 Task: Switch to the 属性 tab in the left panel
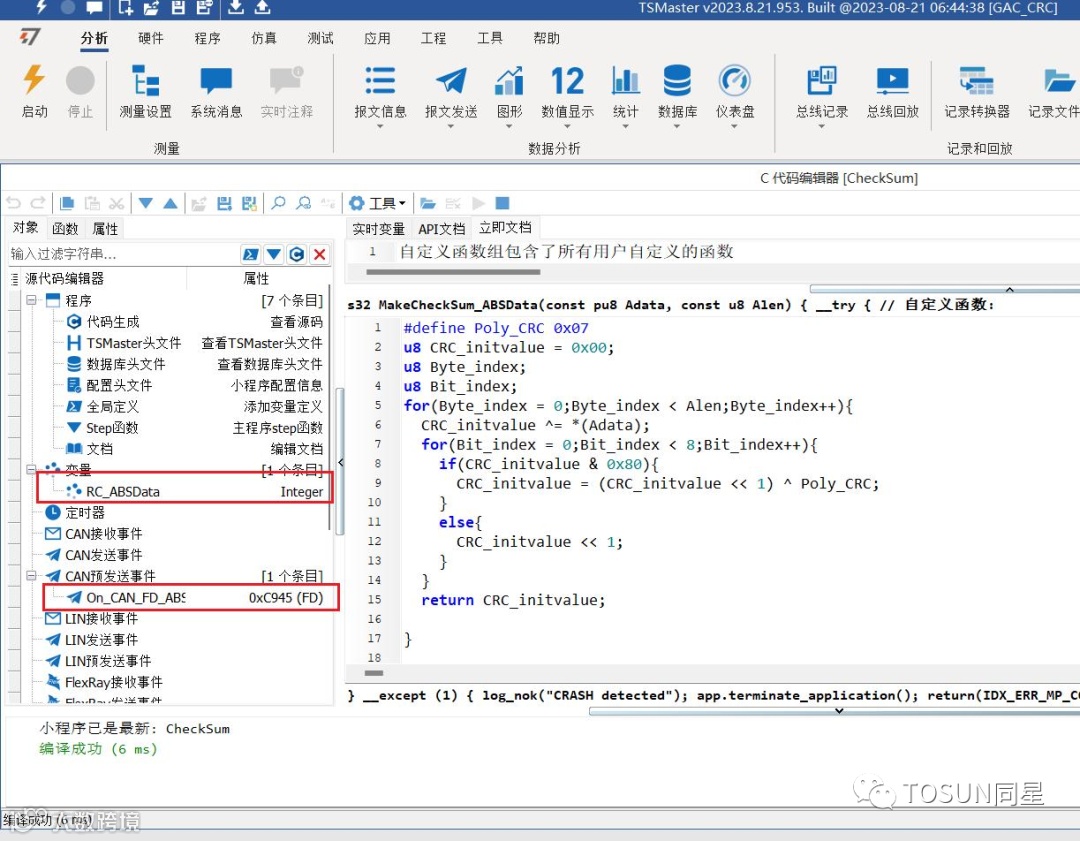click(x=105, y=229)
